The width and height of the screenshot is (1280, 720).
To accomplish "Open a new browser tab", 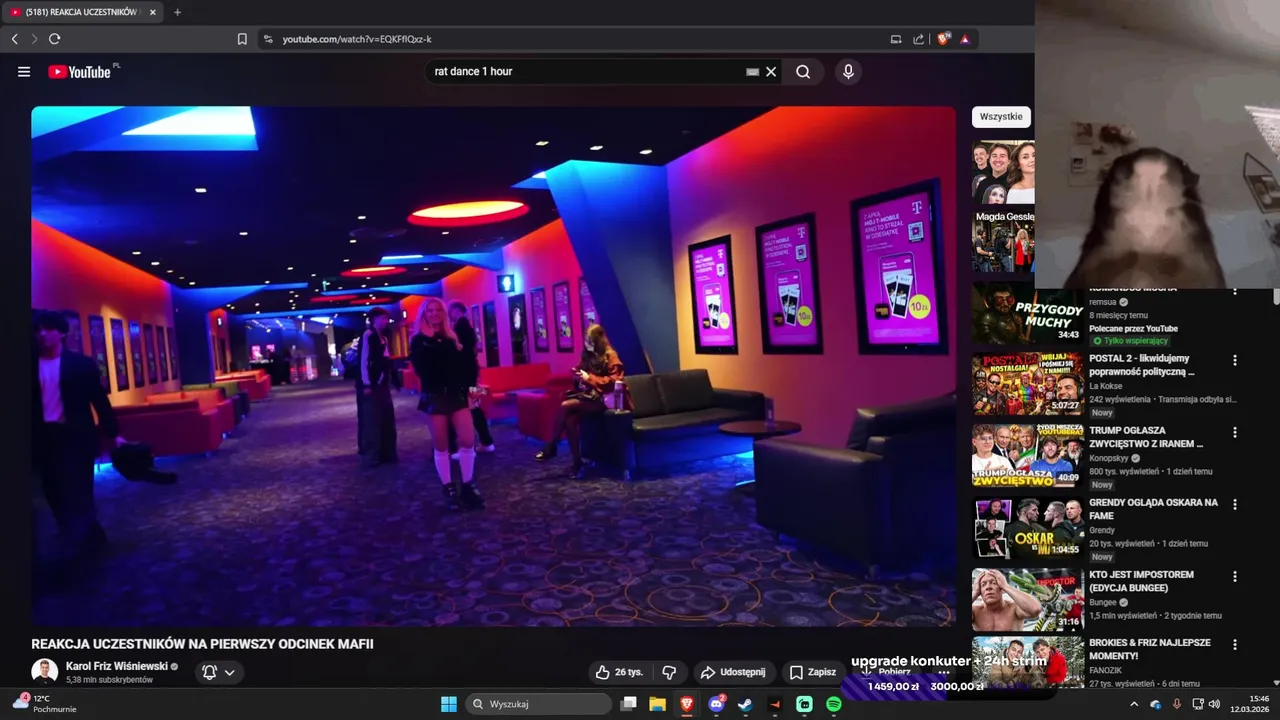I will [177, 12].
